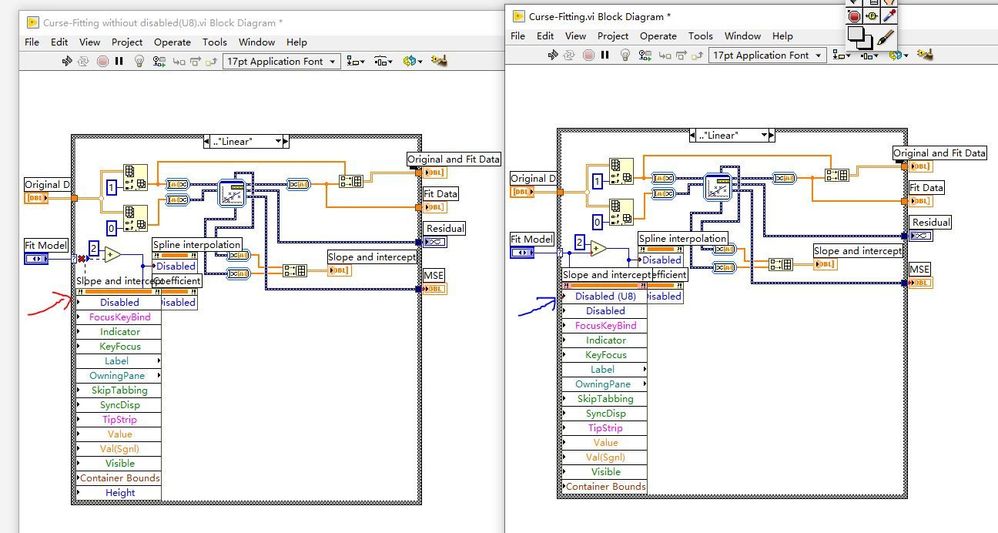The height and width of the screenshot is (533, 998).
Task: Click Step Over in Curse-Fitting.vi toolbar
Action: point(680,55)
